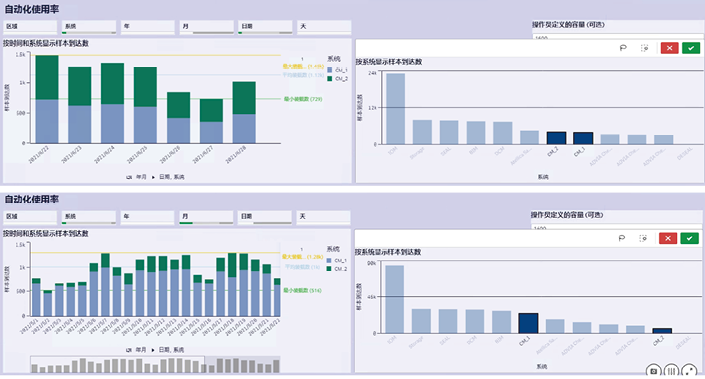Image resolution: width=705 pixels, height=379 pixels.
Task: Open 区域 filter pane above the June chart
Action: point(30,27)
